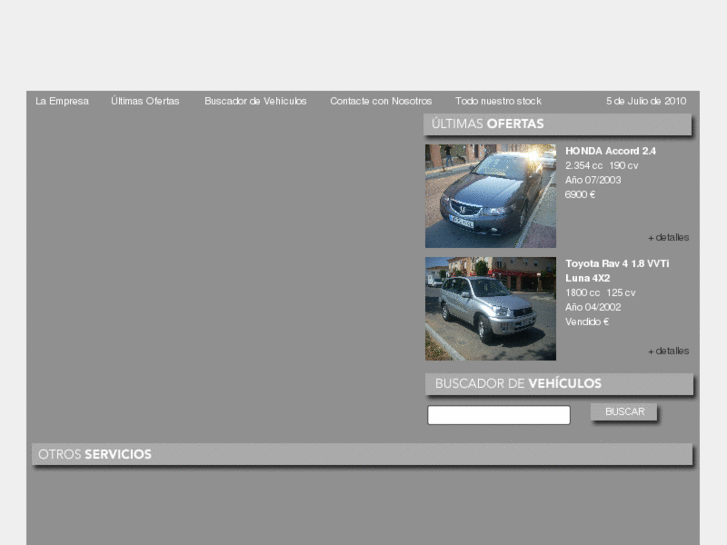Go to Últimas Ofertas in navigation bar
Screen dimensions: 727x545
[x=145, y=101]
